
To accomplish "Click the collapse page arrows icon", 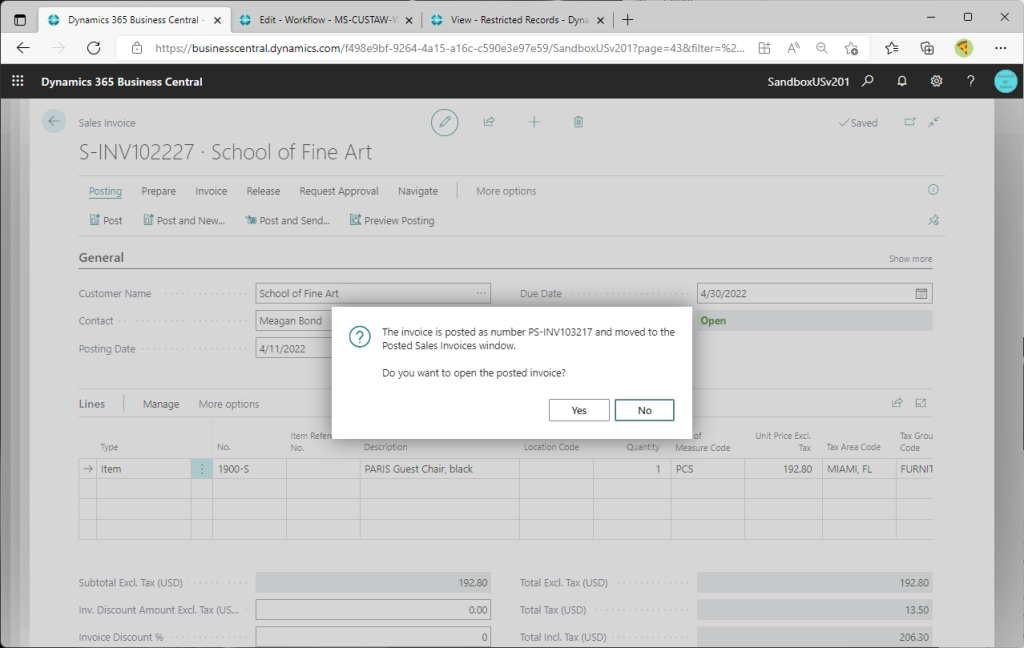I will (934, 122).
